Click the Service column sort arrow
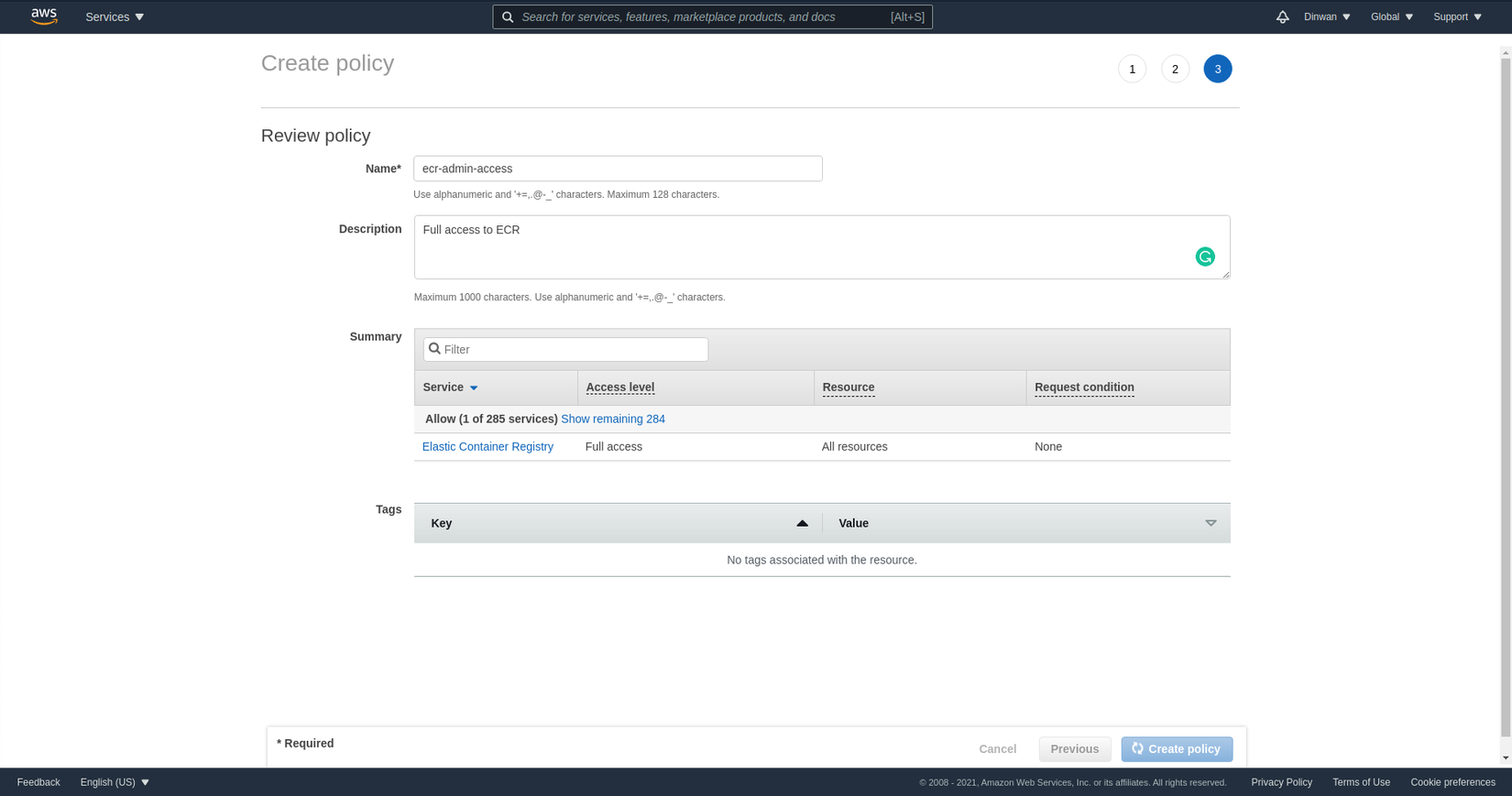The width and height of the screenshot is (1512, 796). click(474, 388)
